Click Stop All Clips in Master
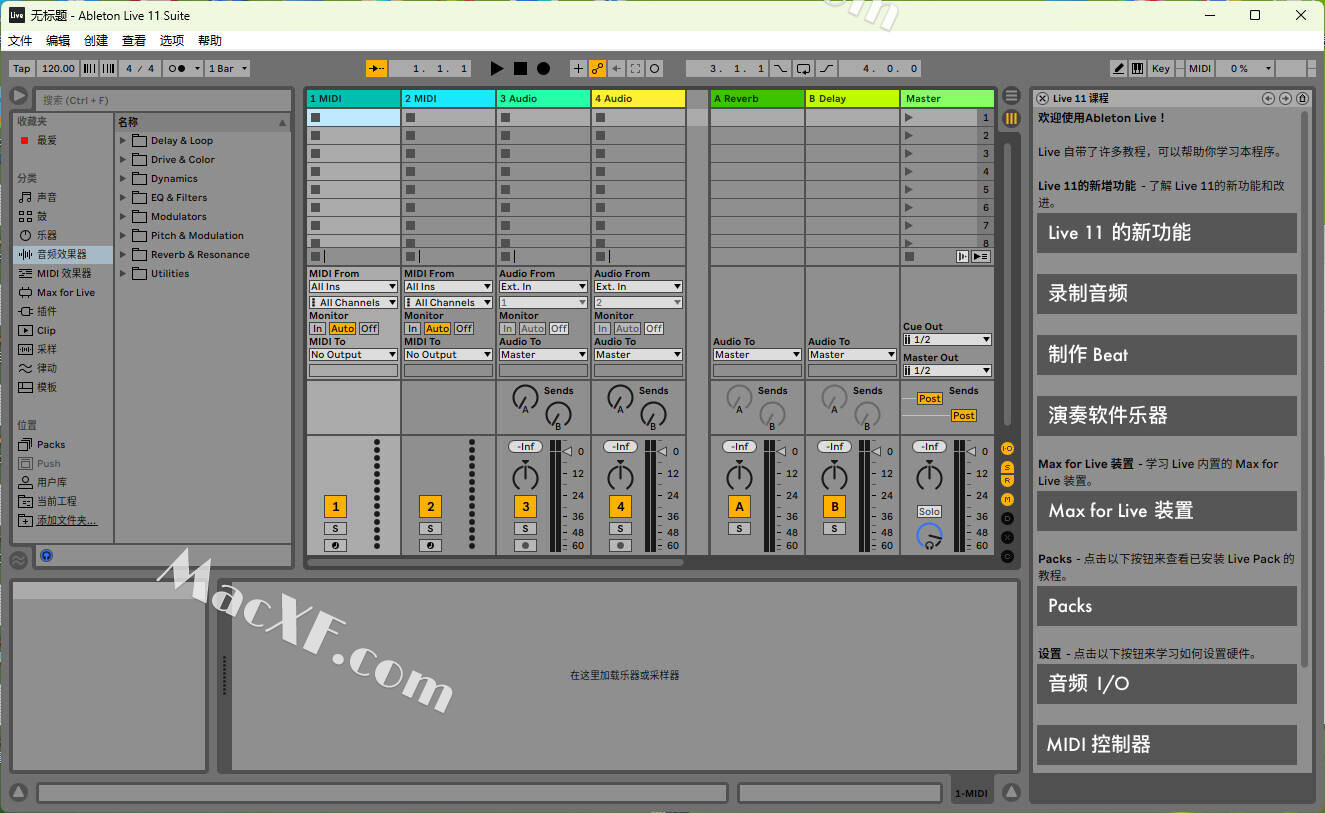Screen dimensions: 1325x813 pos(908,256)
